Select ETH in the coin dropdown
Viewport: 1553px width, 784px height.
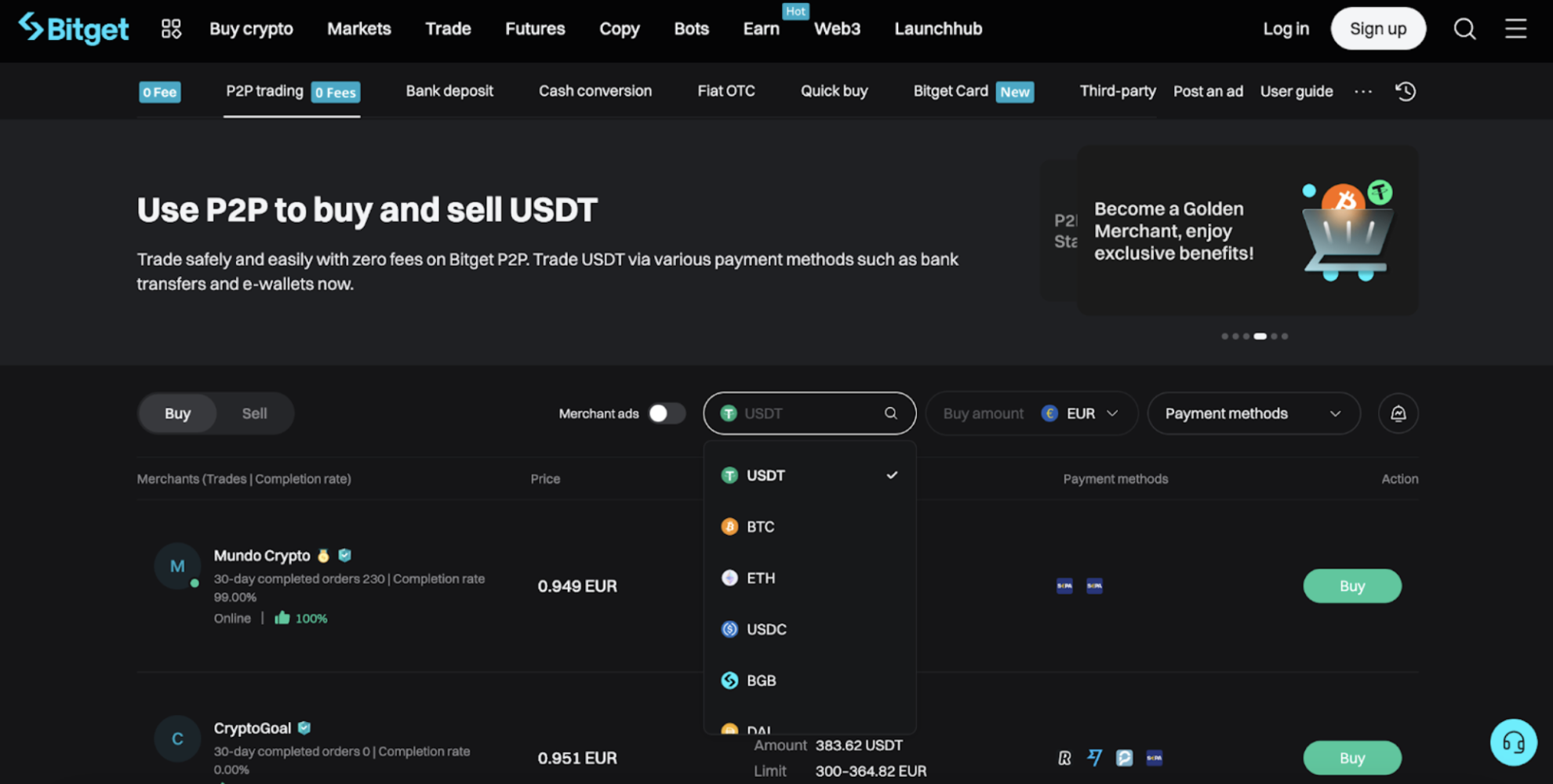coord(809,578)
